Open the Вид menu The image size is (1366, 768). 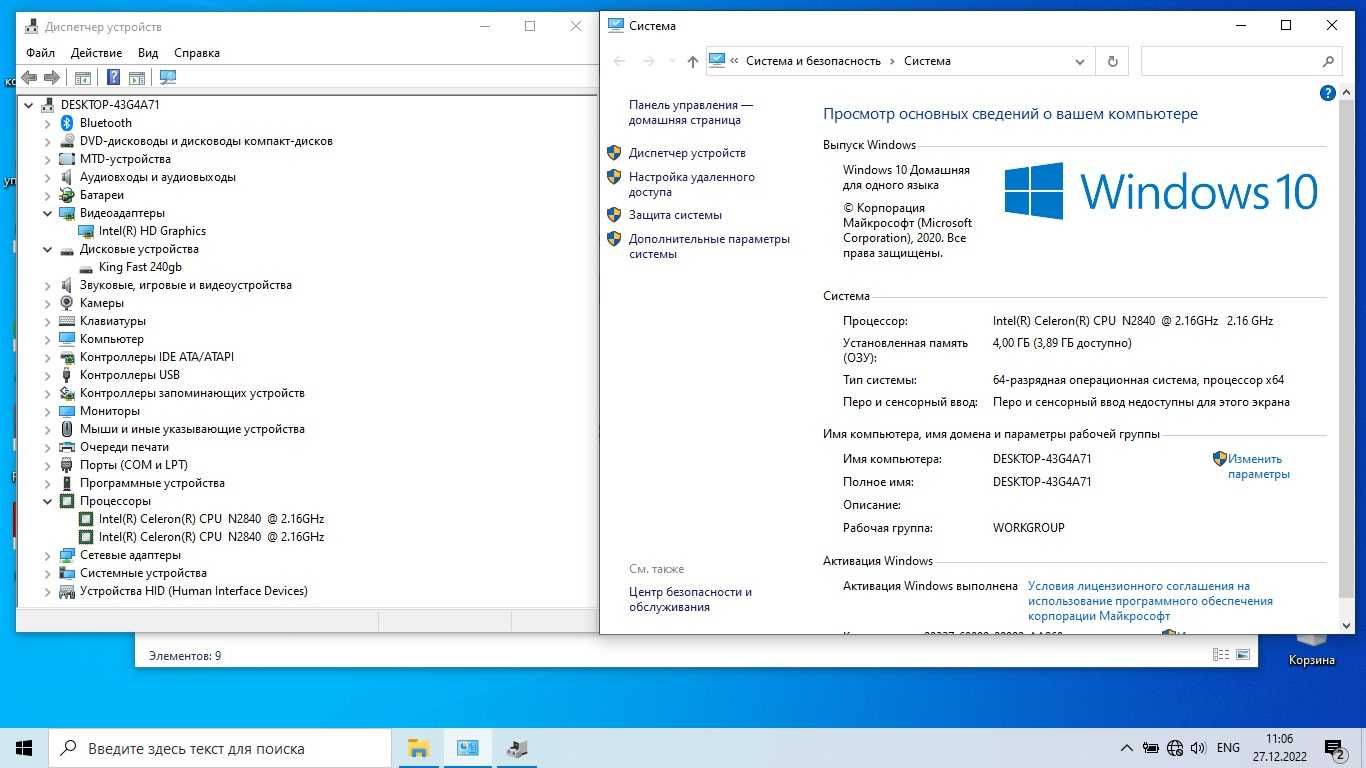148,53
